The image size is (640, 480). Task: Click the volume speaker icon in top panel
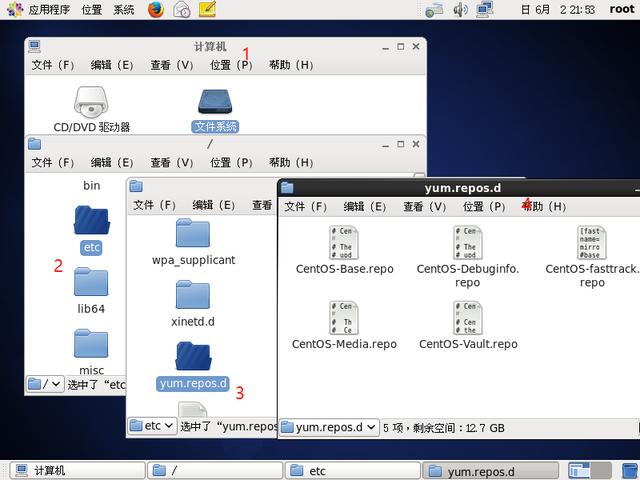tap(460, 9)
